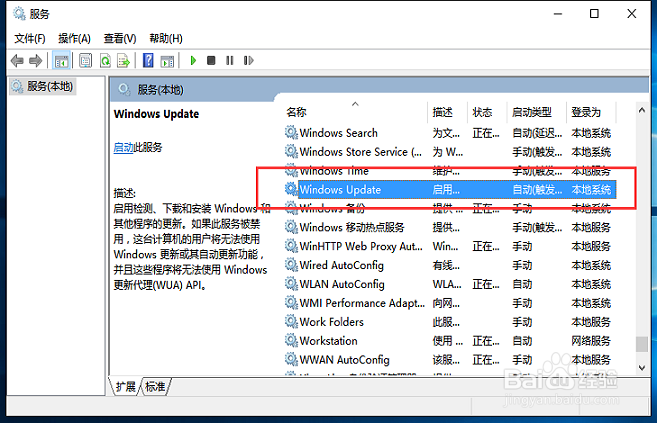Click the gear icon beside WMI Performance Adapter
Screen dimensions: 657x423
(x=291, y=302)
